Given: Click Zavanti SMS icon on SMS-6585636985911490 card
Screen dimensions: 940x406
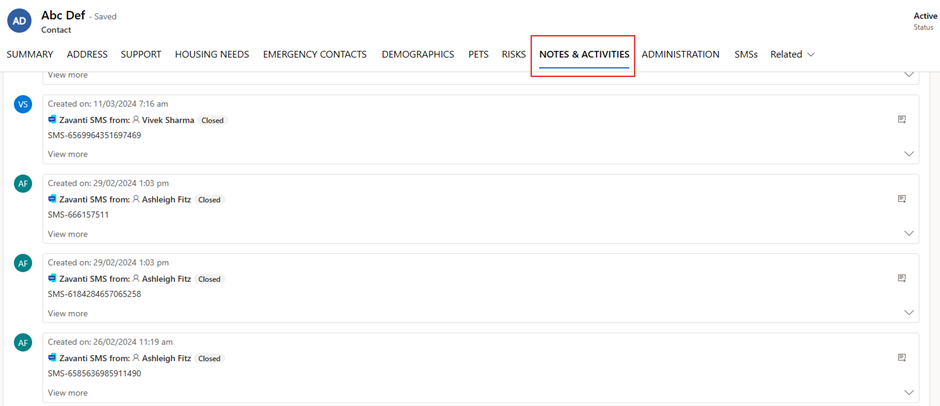Looking at the screenshot, I should tap(52, 358).
